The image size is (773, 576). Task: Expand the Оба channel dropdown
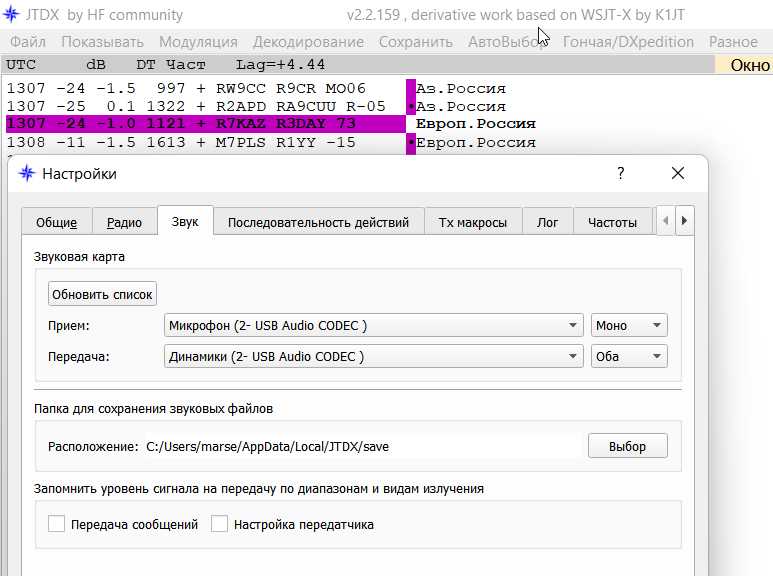click(629, 357)
